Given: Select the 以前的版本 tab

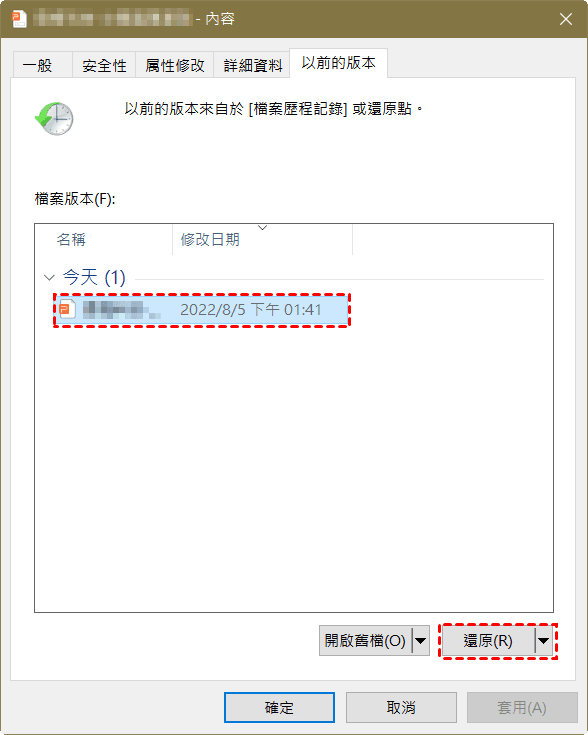Looking at the screenshot, I should tap(339, 63).
